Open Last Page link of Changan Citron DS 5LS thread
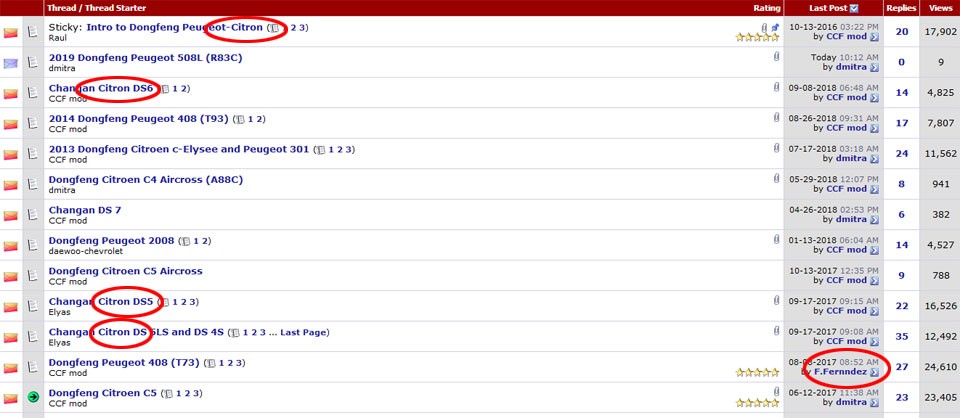This screenshot has height=418, width=960. click(303, 332)
